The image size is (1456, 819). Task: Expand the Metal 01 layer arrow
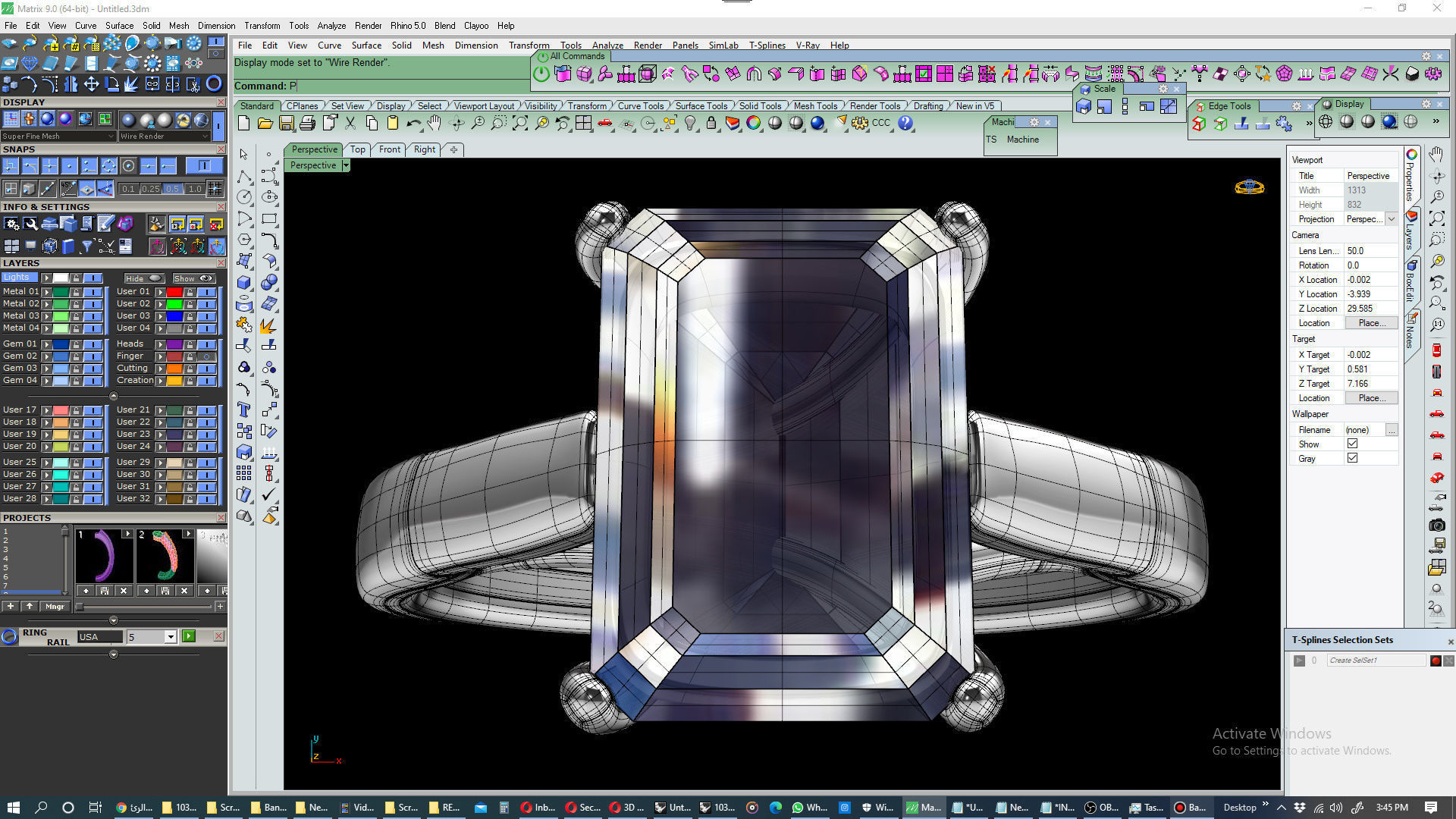[46, 292]
